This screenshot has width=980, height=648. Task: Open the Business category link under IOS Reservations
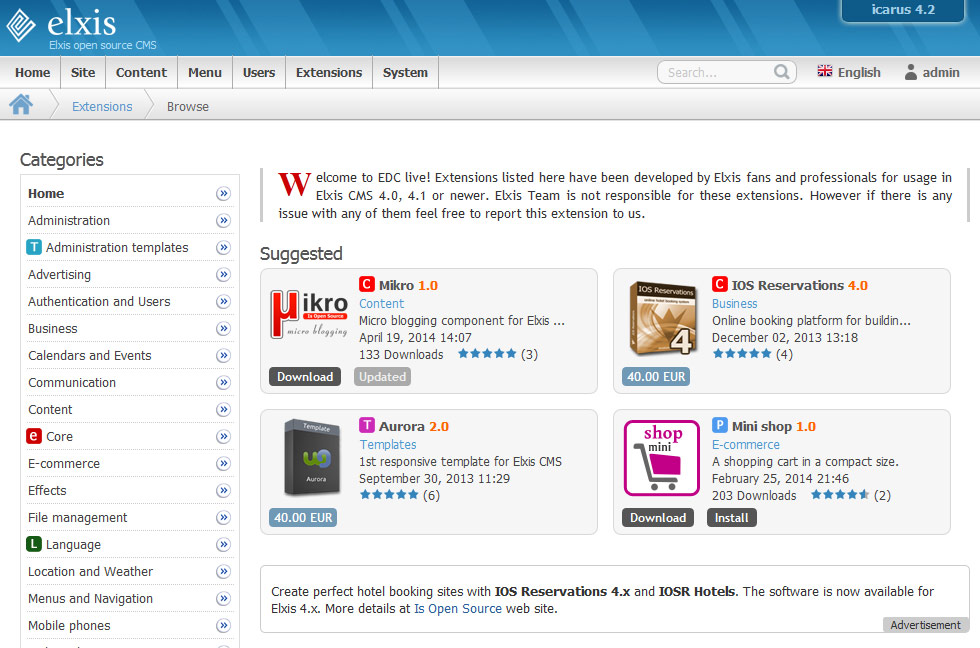click(x=734, y=304)
